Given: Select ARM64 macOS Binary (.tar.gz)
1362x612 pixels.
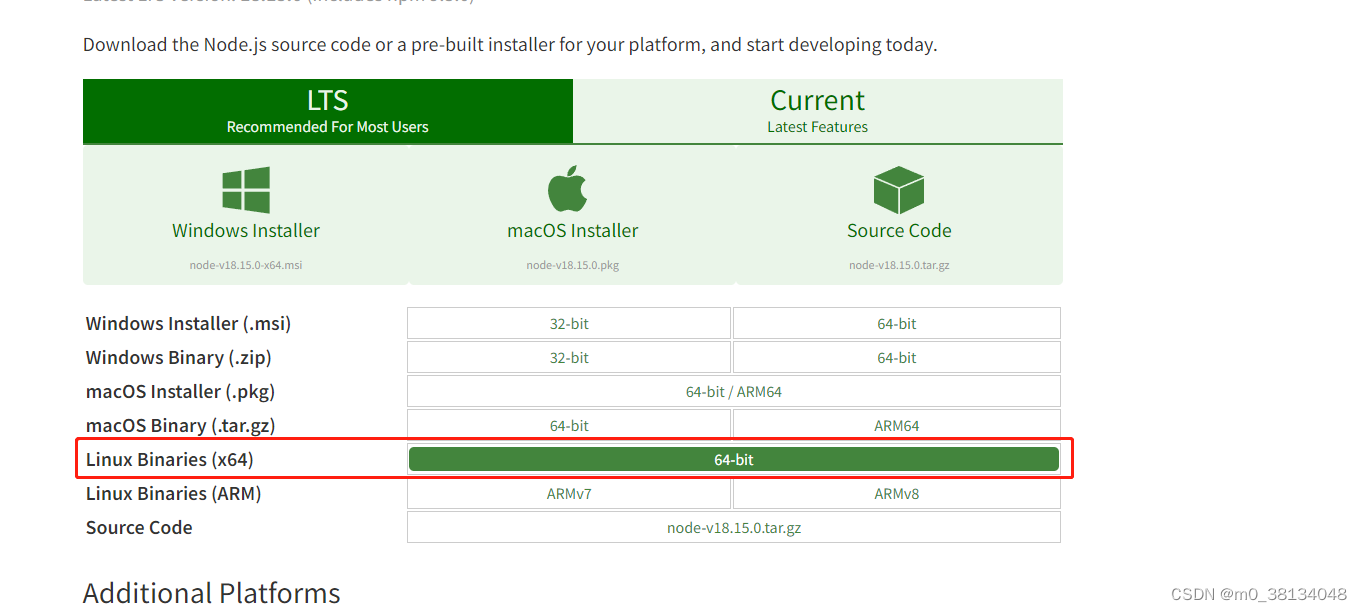Looking at the screenshot, I should tap(897, 425).
